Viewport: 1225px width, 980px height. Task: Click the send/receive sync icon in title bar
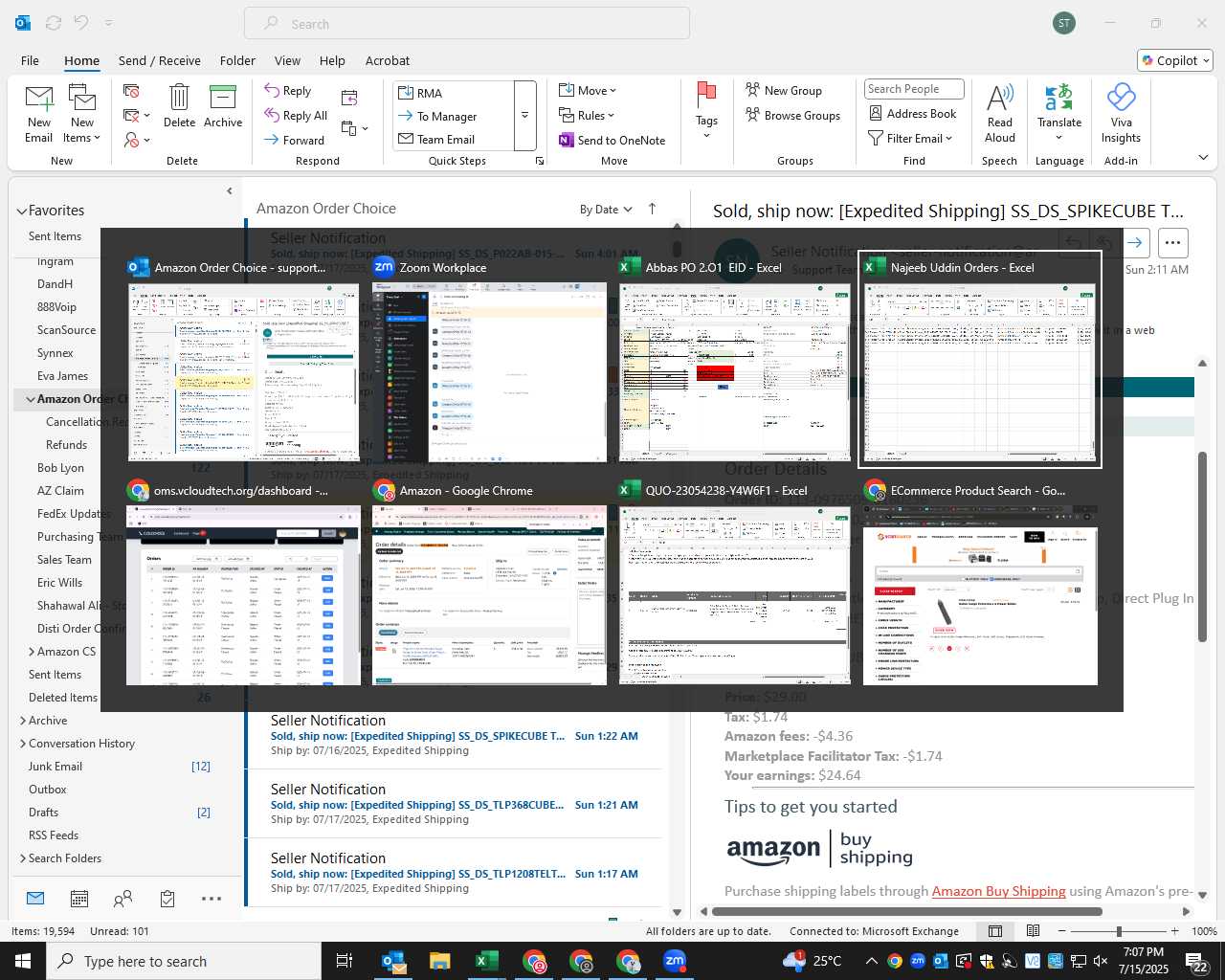tap(54, 23)
